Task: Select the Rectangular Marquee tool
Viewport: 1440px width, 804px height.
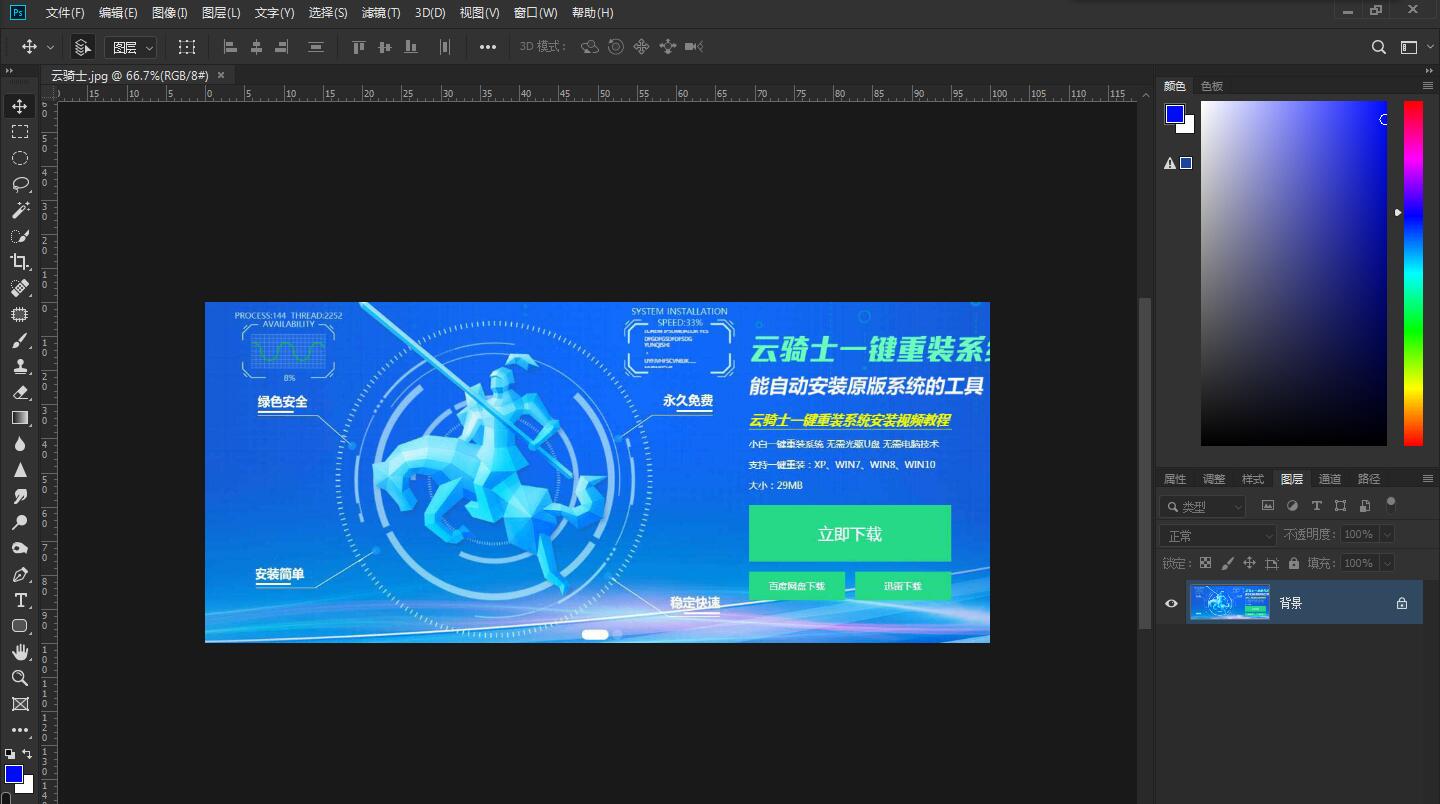Action: (20, 131)
